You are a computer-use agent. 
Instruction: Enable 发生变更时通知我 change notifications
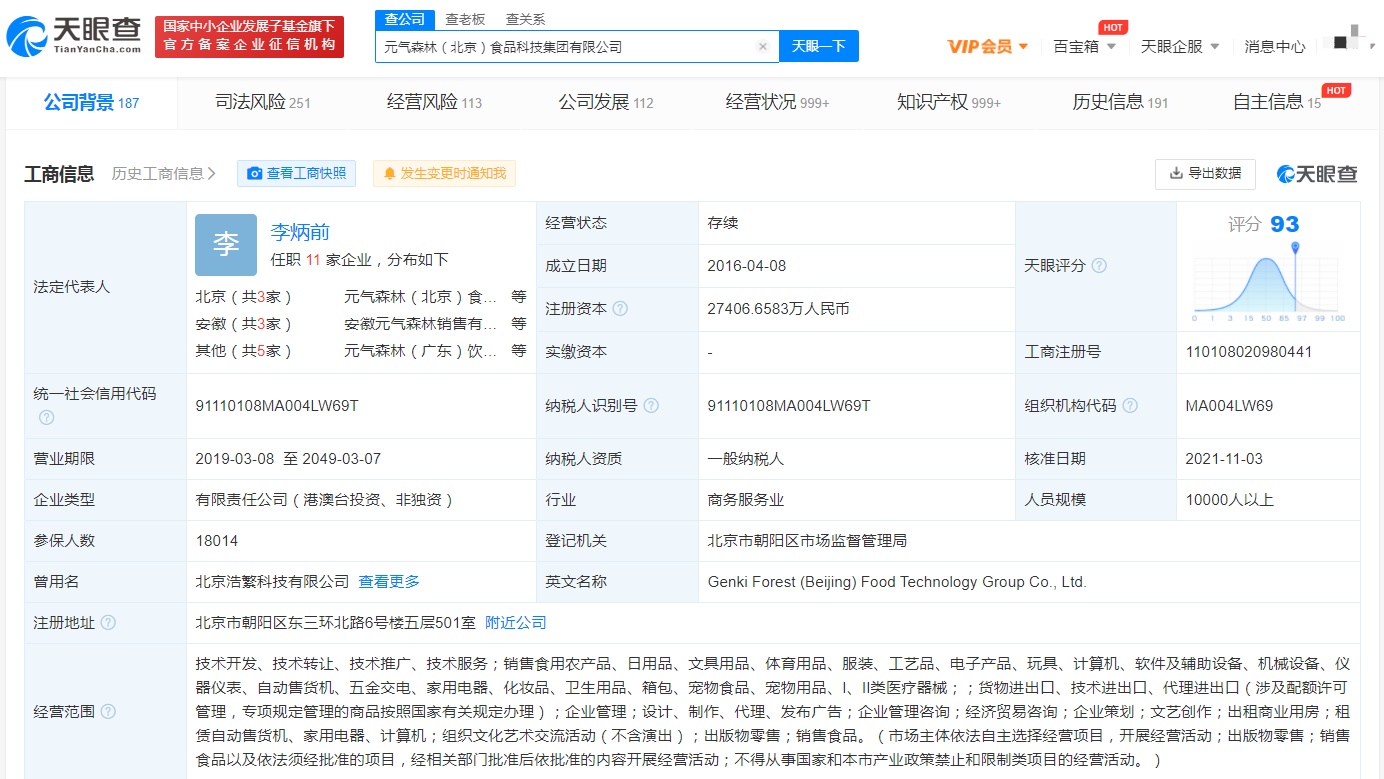[445, 173]
